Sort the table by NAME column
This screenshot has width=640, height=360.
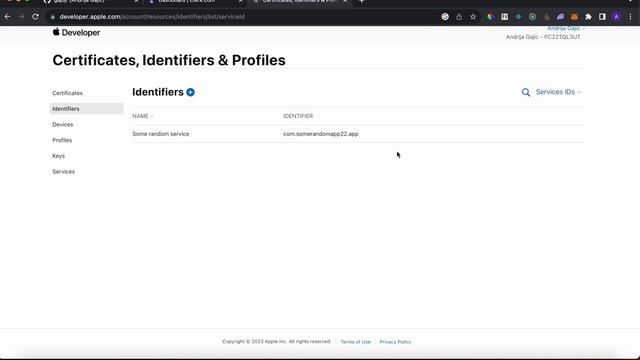[142, 116]
